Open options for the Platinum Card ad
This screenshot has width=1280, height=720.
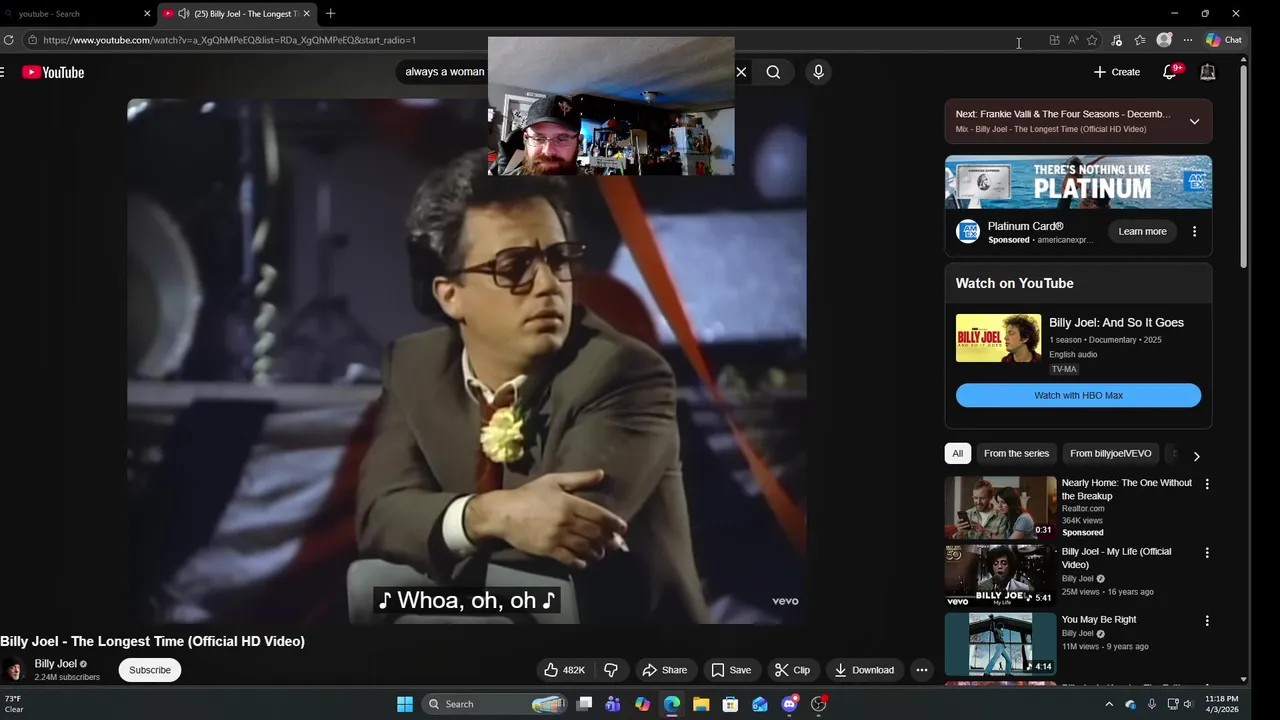click(1194, 232)
